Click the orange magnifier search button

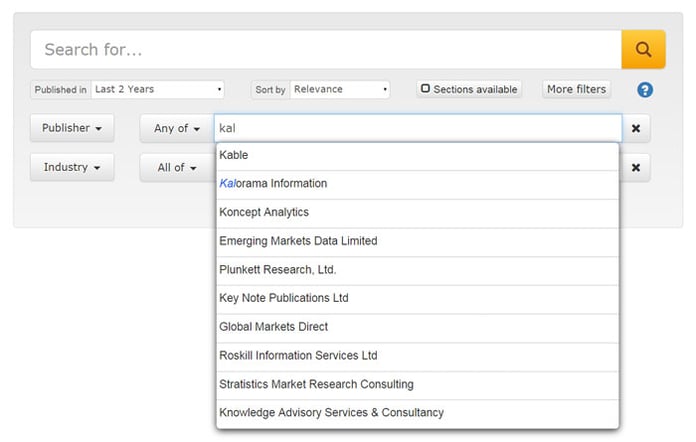pyautogui.click(x=643, y=49)
